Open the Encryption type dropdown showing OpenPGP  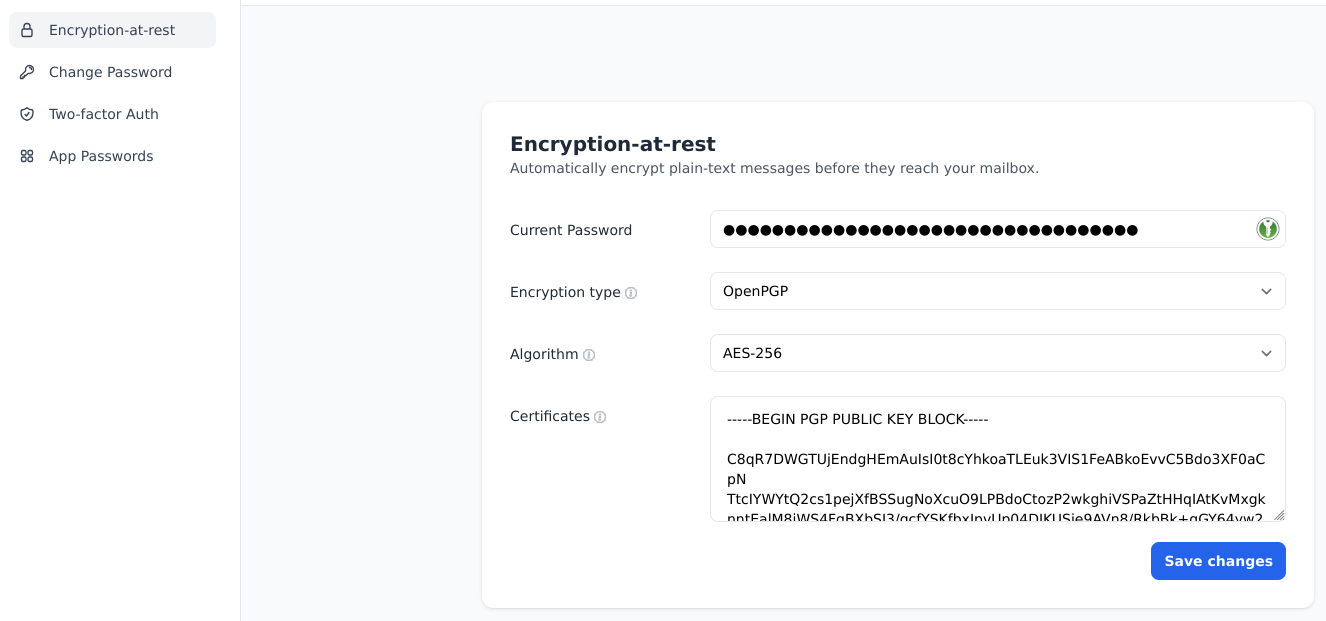tap(997, 291)
